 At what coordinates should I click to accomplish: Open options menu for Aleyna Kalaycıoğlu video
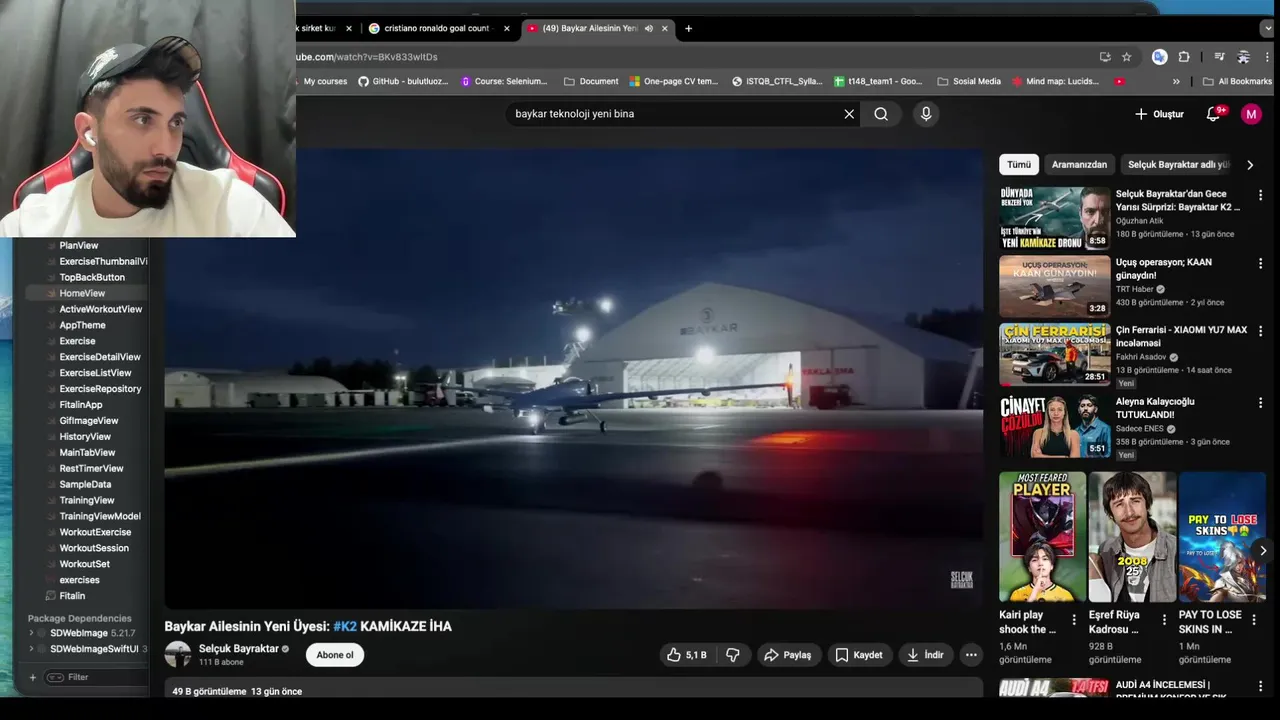(1260, 403)
